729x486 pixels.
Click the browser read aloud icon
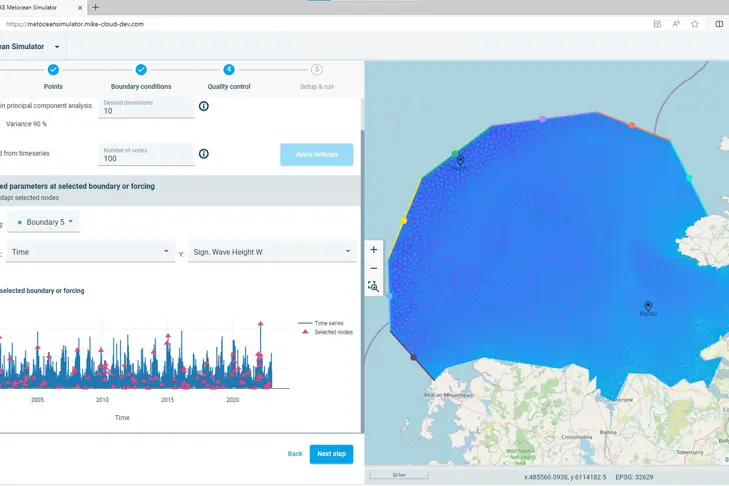(676, 24)
